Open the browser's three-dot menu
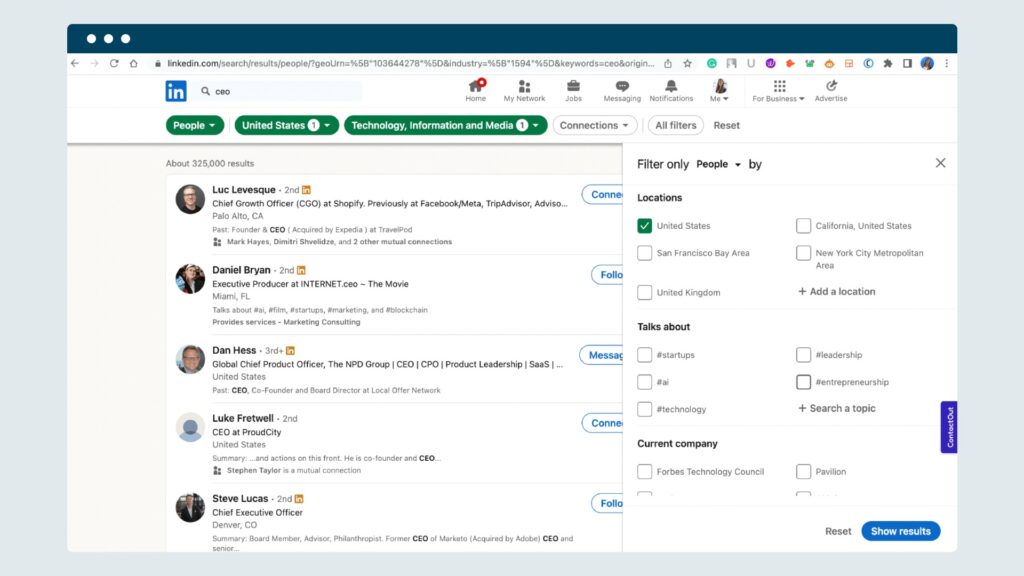The height and width of the screenshot is (576, 1024). [946, 62]
